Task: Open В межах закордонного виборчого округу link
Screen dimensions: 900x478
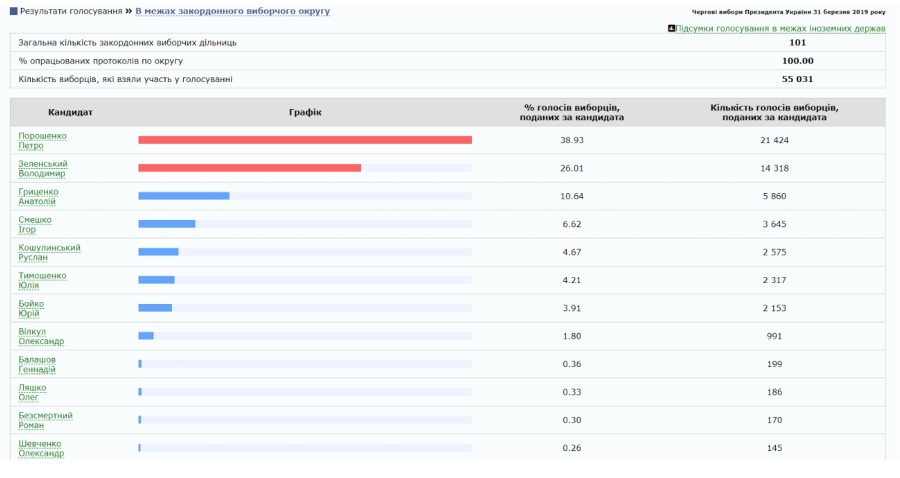Action: click(x=232, y=11)
